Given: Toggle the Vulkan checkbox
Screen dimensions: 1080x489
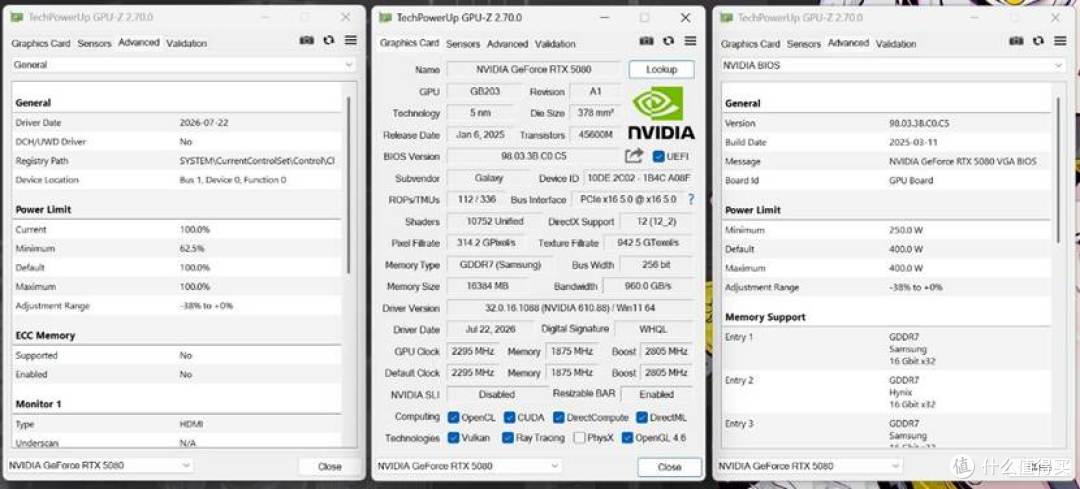Looking at the screenshot, I should pyautogui.click(x=453, y=437).
